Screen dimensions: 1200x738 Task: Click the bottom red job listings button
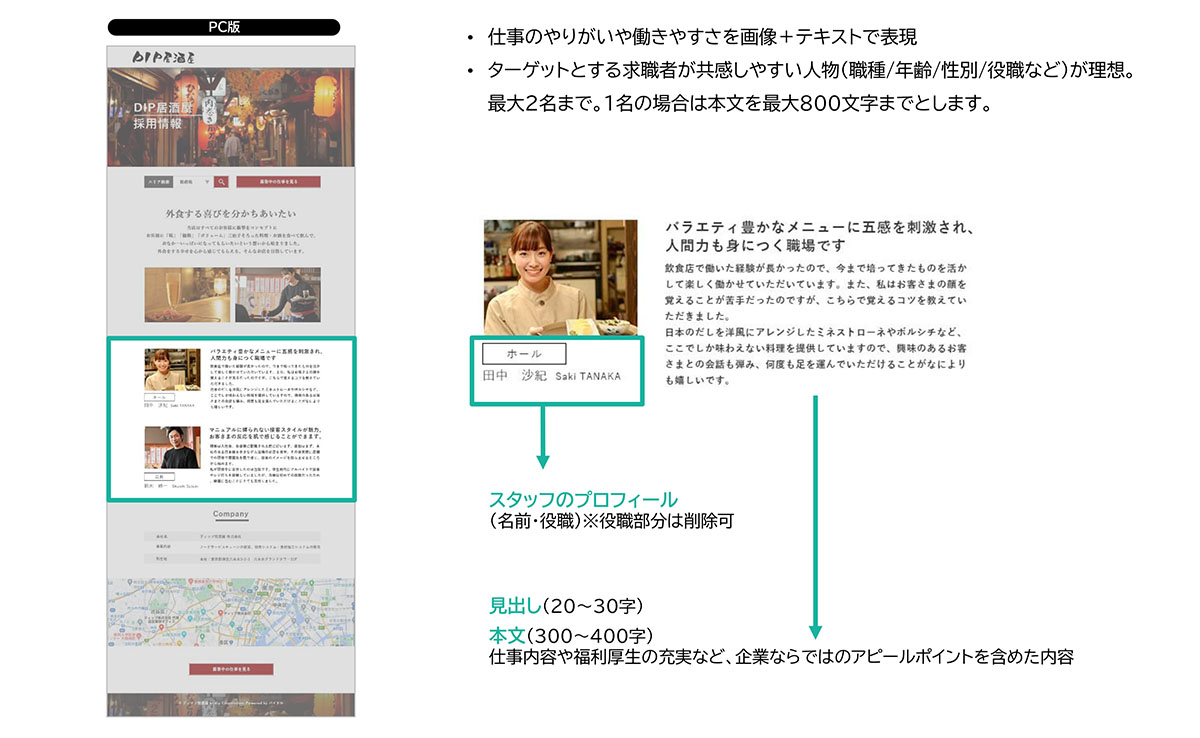231,668
